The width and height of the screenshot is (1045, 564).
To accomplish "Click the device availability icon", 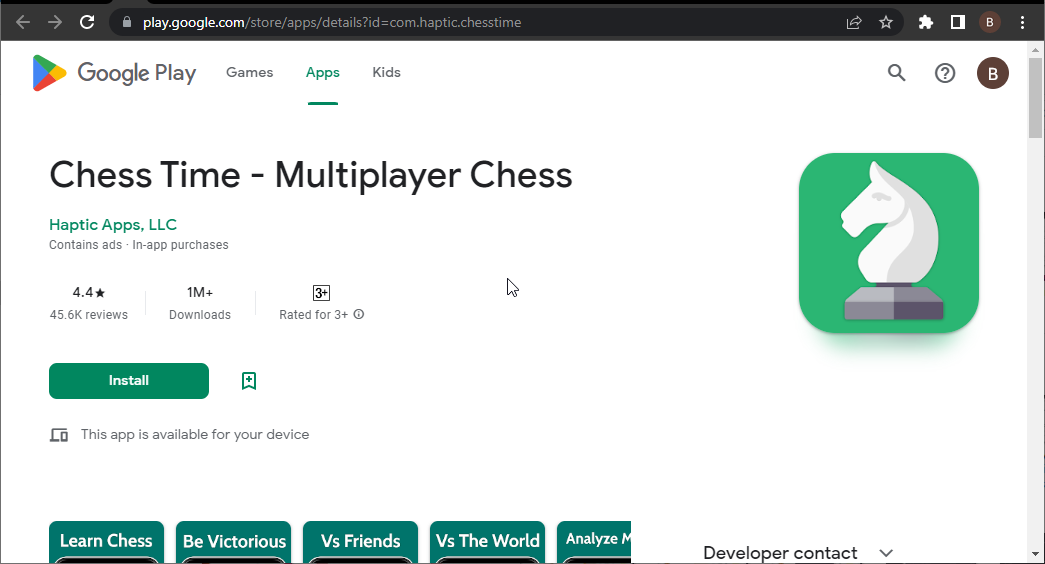I will [x=59, y=435].
